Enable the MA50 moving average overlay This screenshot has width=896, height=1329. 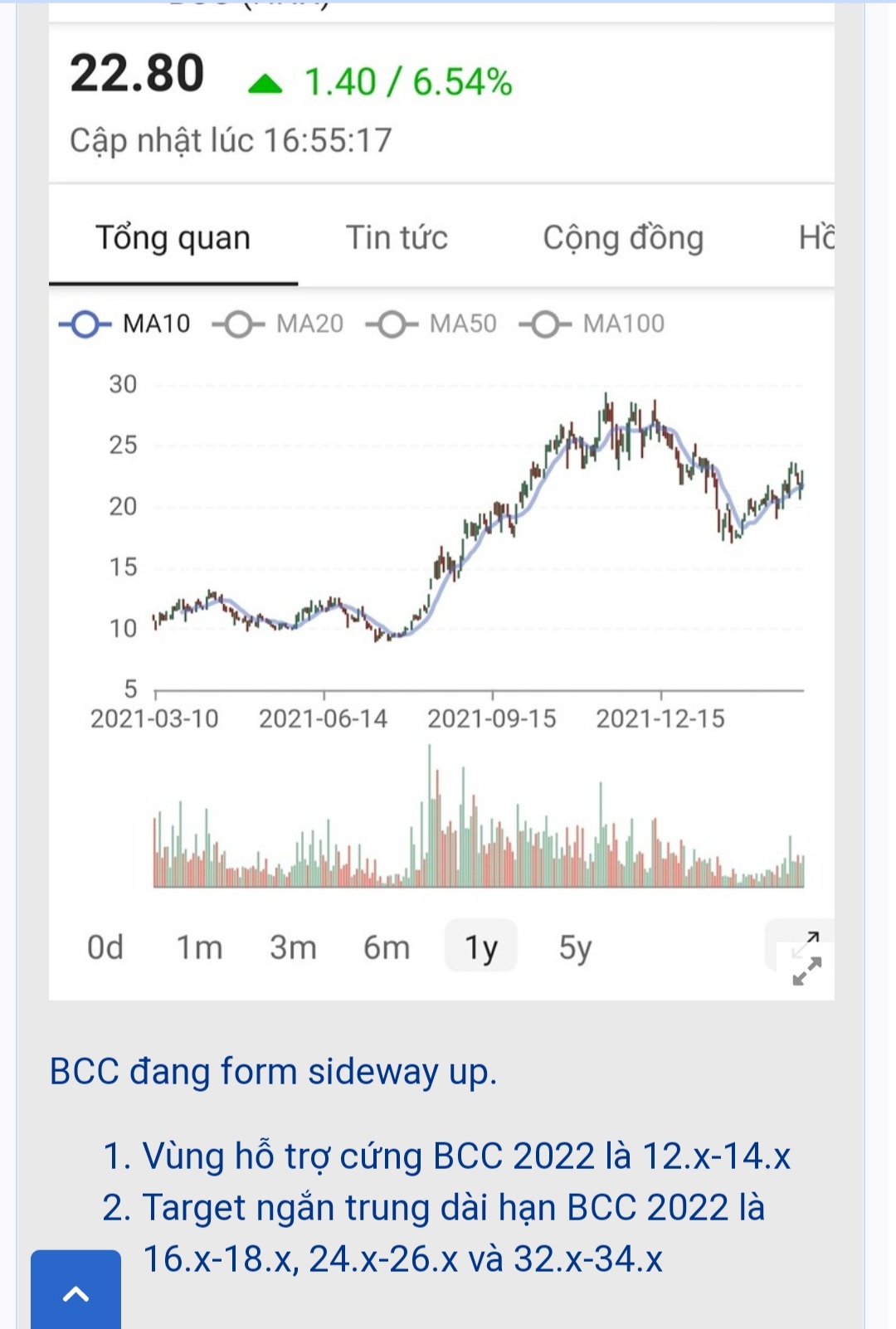[x=431, y=324]
